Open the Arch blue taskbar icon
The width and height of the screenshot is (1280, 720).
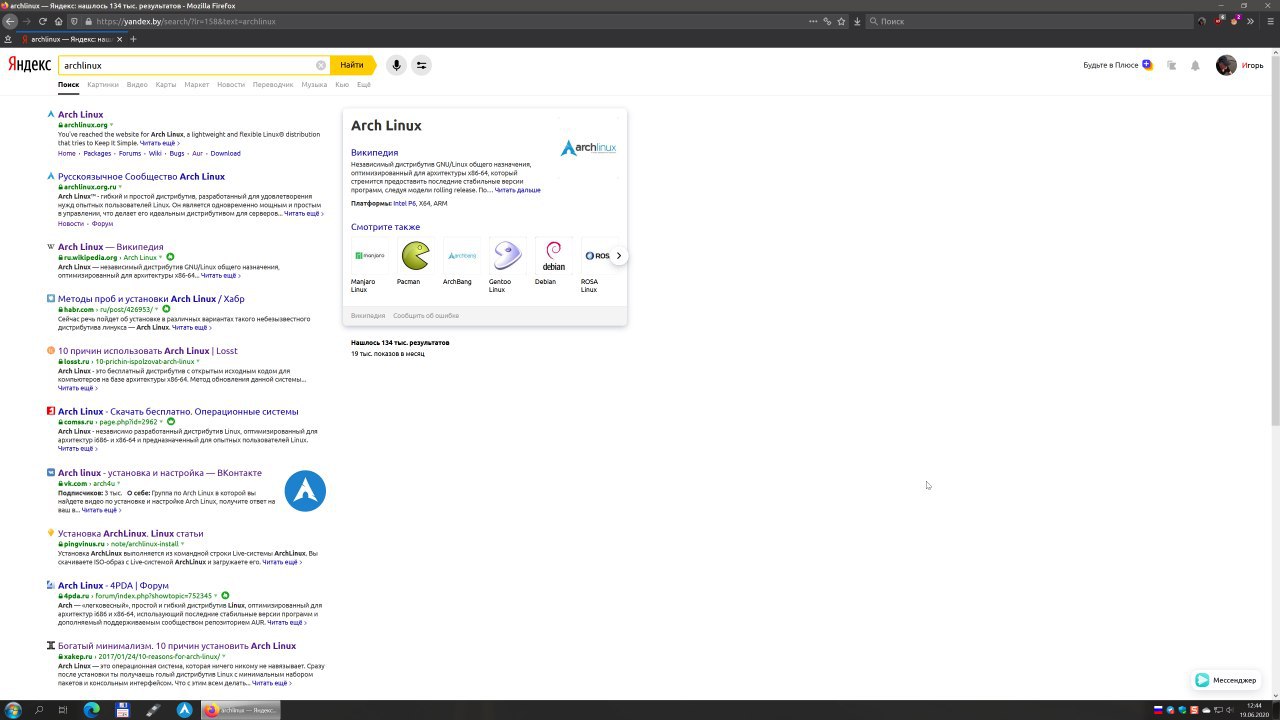[185, 710]
